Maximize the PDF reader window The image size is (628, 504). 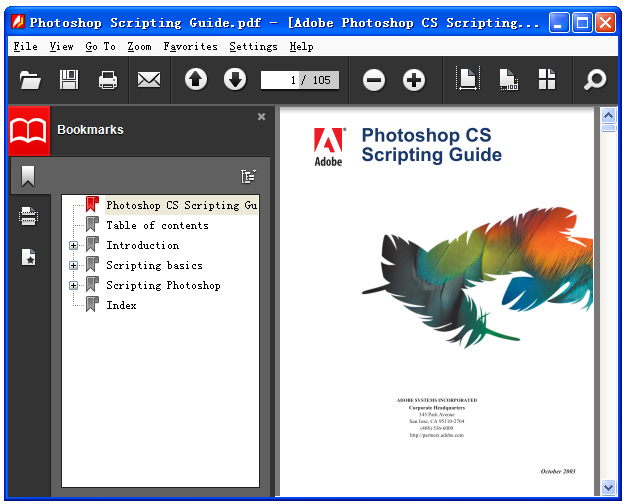(x=582, y=22)
